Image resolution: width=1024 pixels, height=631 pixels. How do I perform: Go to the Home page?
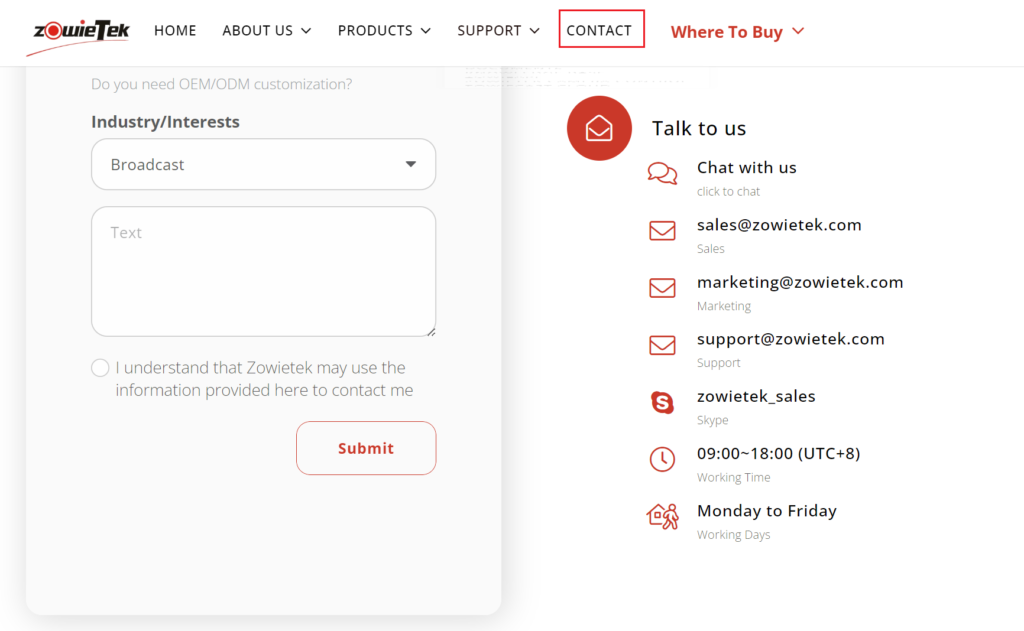pyautogui.click(x=175, y=31)
